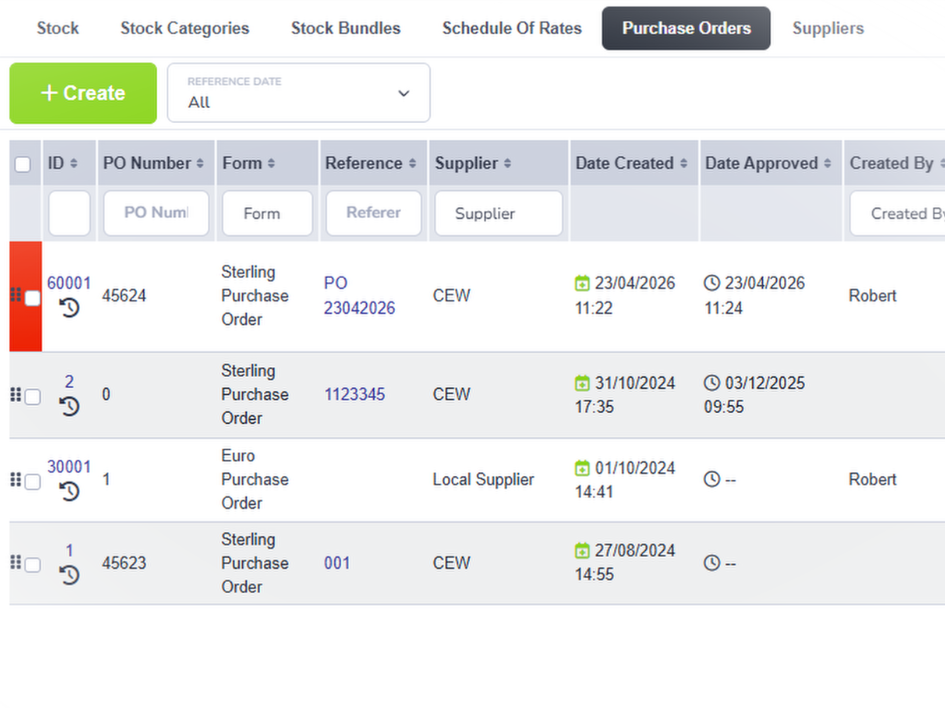Sort by Form column
The height and width of the screenshot is (708, 945).
(271, 163)
